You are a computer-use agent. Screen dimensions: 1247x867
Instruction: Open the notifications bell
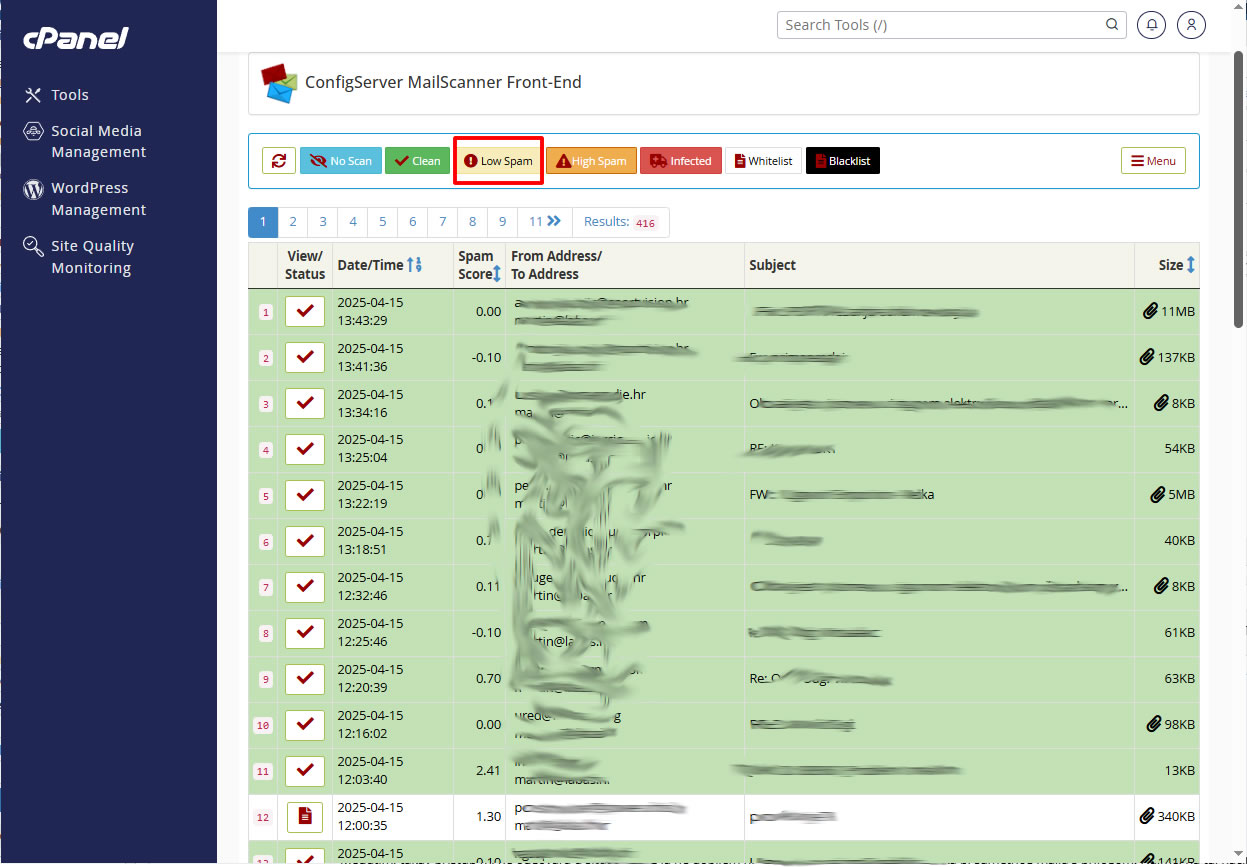coord(1152,25)
